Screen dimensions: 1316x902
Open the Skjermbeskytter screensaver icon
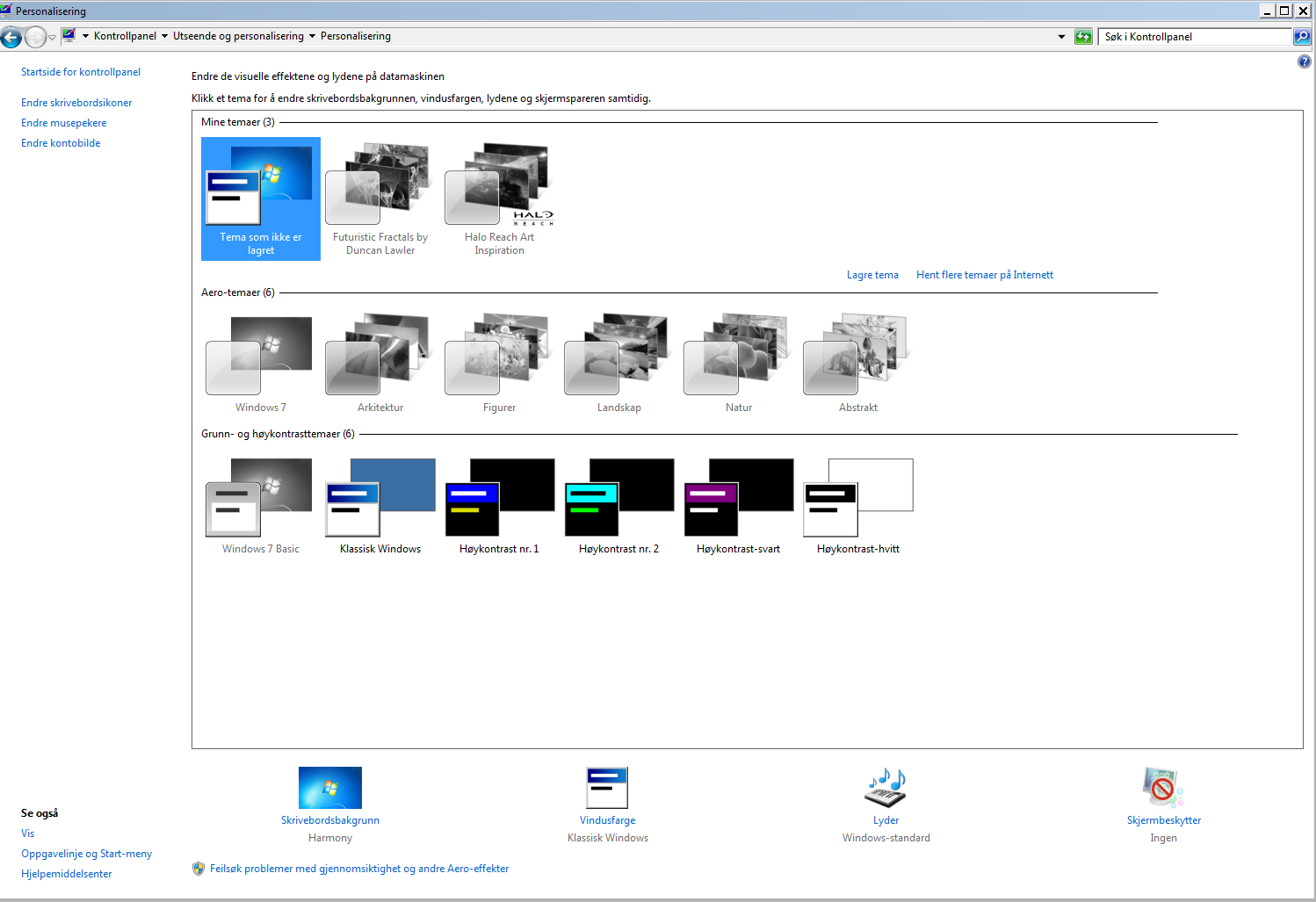click(1163, 788)
